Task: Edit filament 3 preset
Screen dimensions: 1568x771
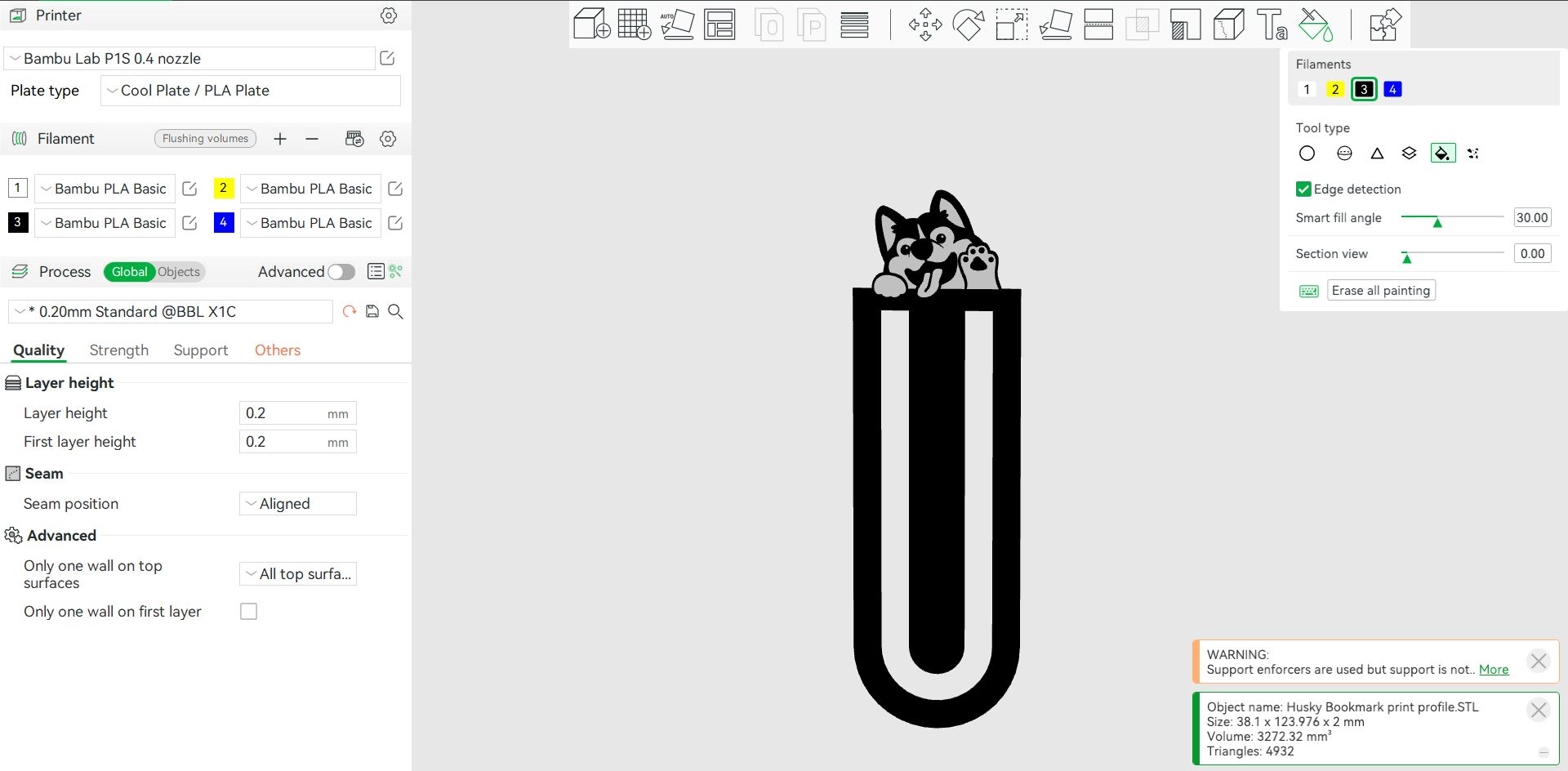Action: 189,223
